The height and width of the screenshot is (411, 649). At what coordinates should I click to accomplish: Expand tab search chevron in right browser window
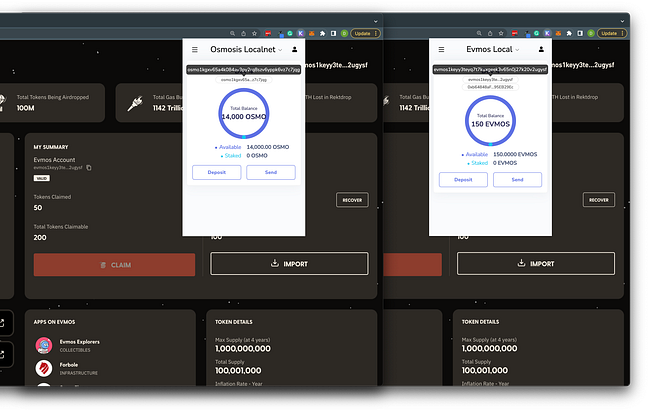coord(622,21)
